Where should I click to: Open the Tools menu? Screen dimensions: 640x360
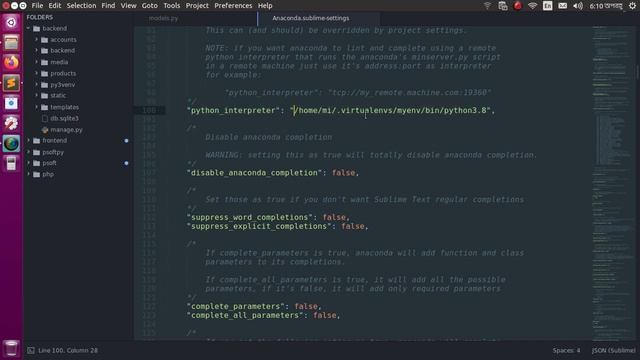(x=171, y=6)
